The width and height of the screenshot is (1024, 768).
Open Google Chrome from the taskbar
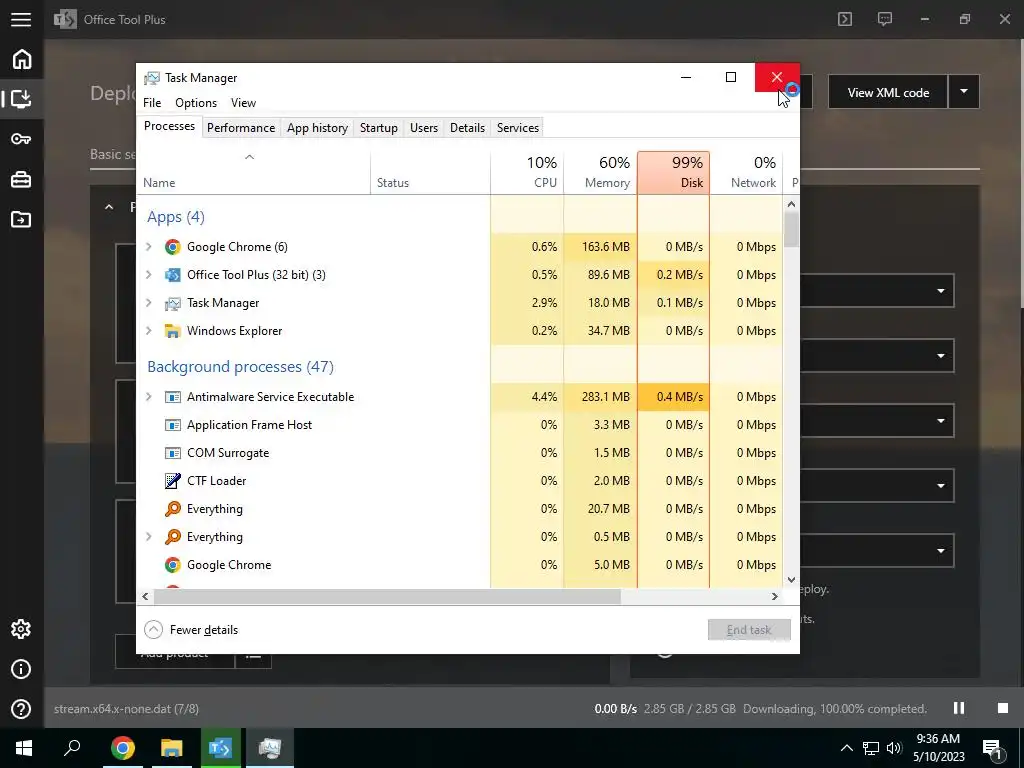(x=122, y=748)
